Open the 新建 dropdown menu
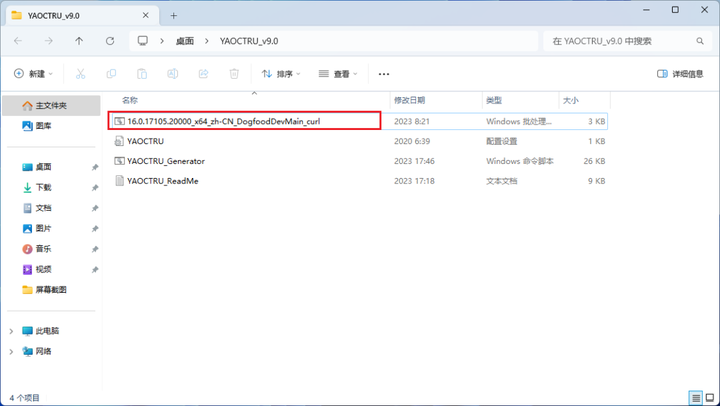Screen dimensions: 720x406 click(34, 73)
